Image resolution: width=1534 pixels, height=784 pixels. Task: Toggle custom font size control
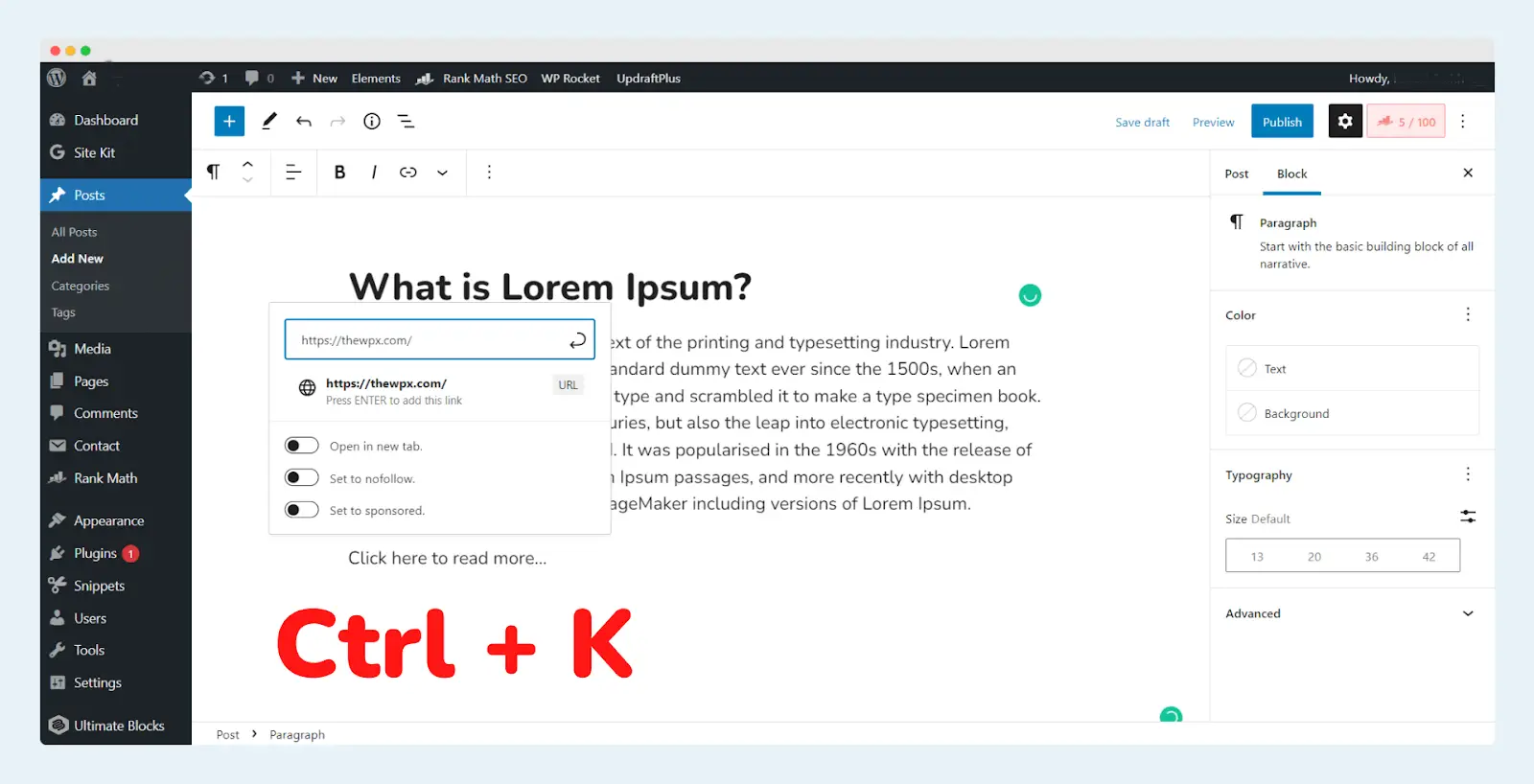pos(1468,517)
